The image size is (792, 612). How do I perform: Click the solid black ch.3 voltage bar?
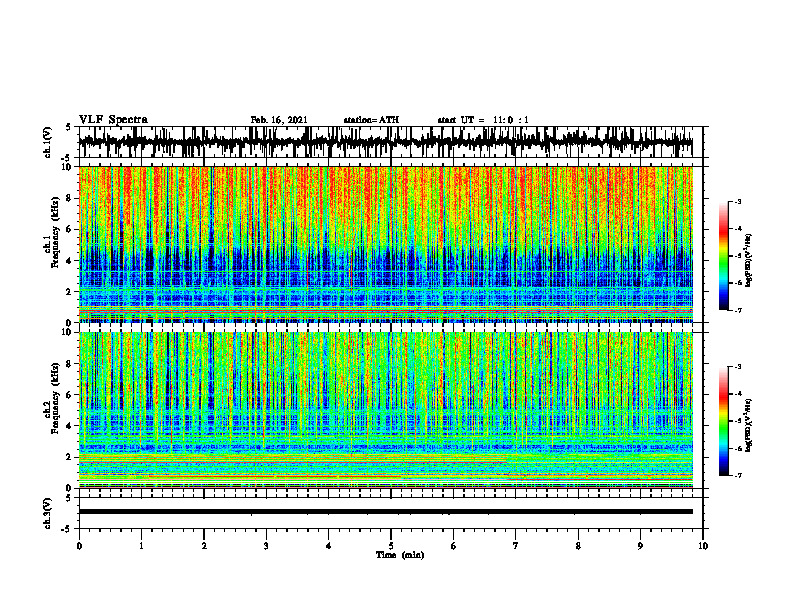click(386, 512)
